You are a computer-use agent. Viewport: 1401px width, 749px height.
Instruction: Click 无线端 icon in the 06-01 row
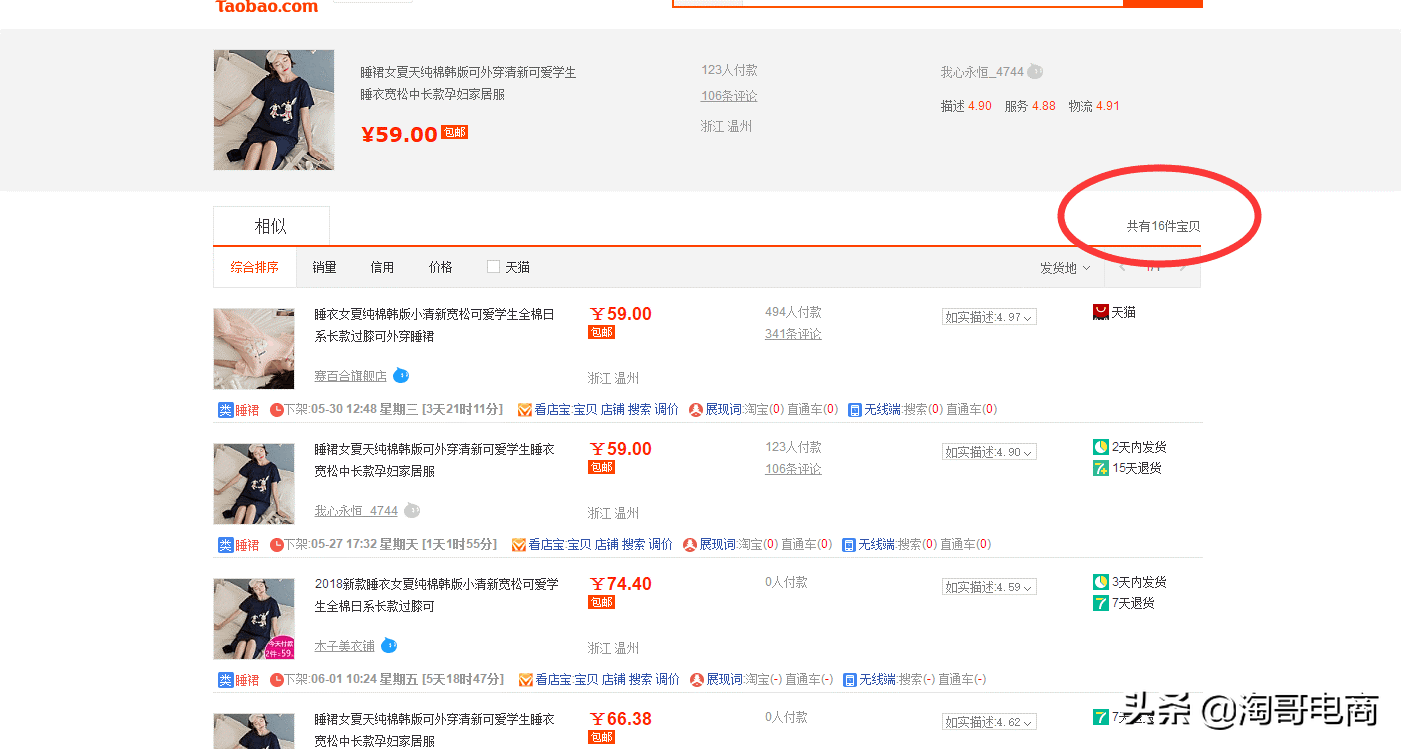coord(850,680)
